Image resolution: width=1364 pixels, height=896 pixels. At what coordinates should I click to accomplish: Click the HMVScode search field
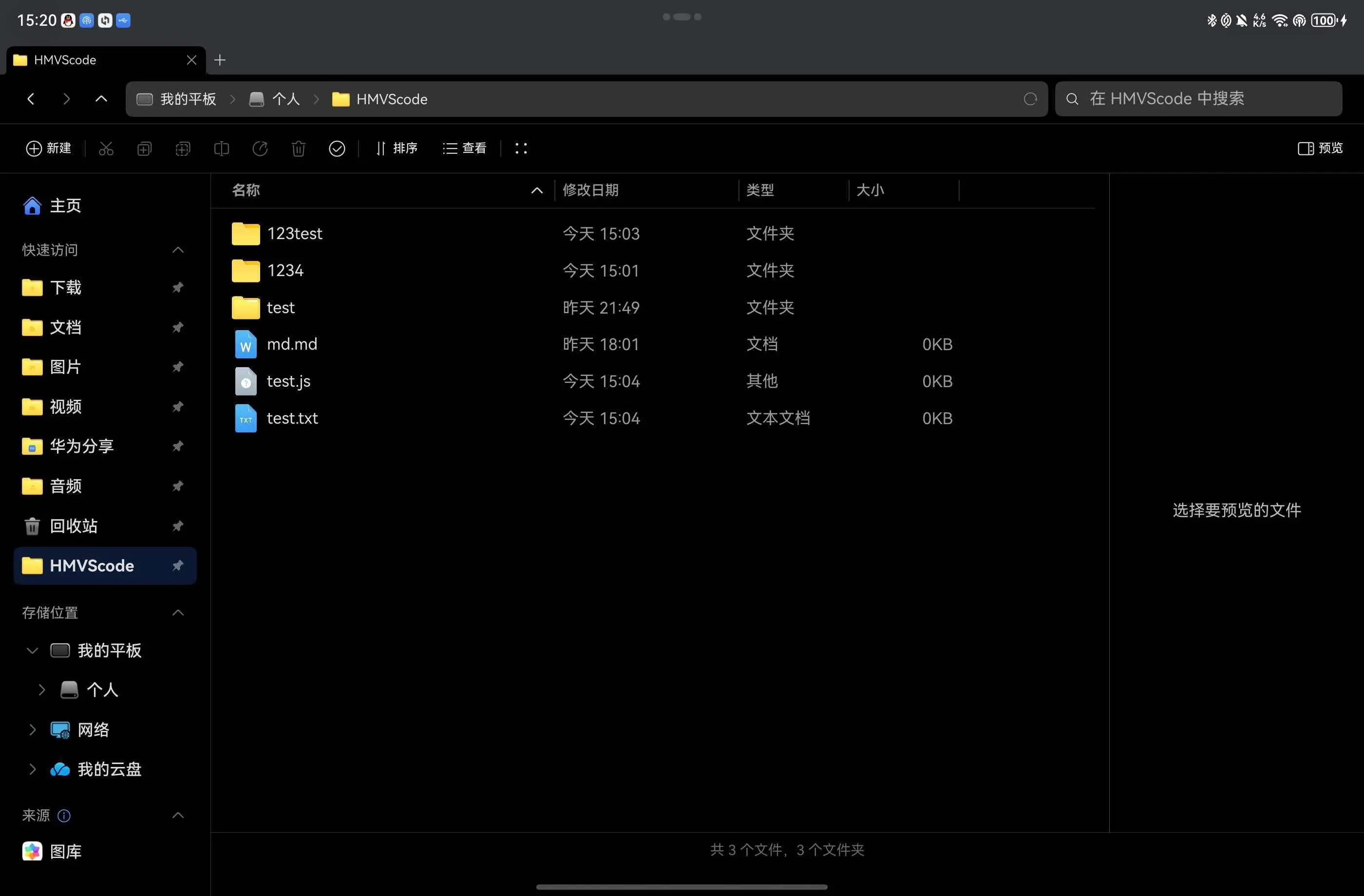coord(1198,99)
